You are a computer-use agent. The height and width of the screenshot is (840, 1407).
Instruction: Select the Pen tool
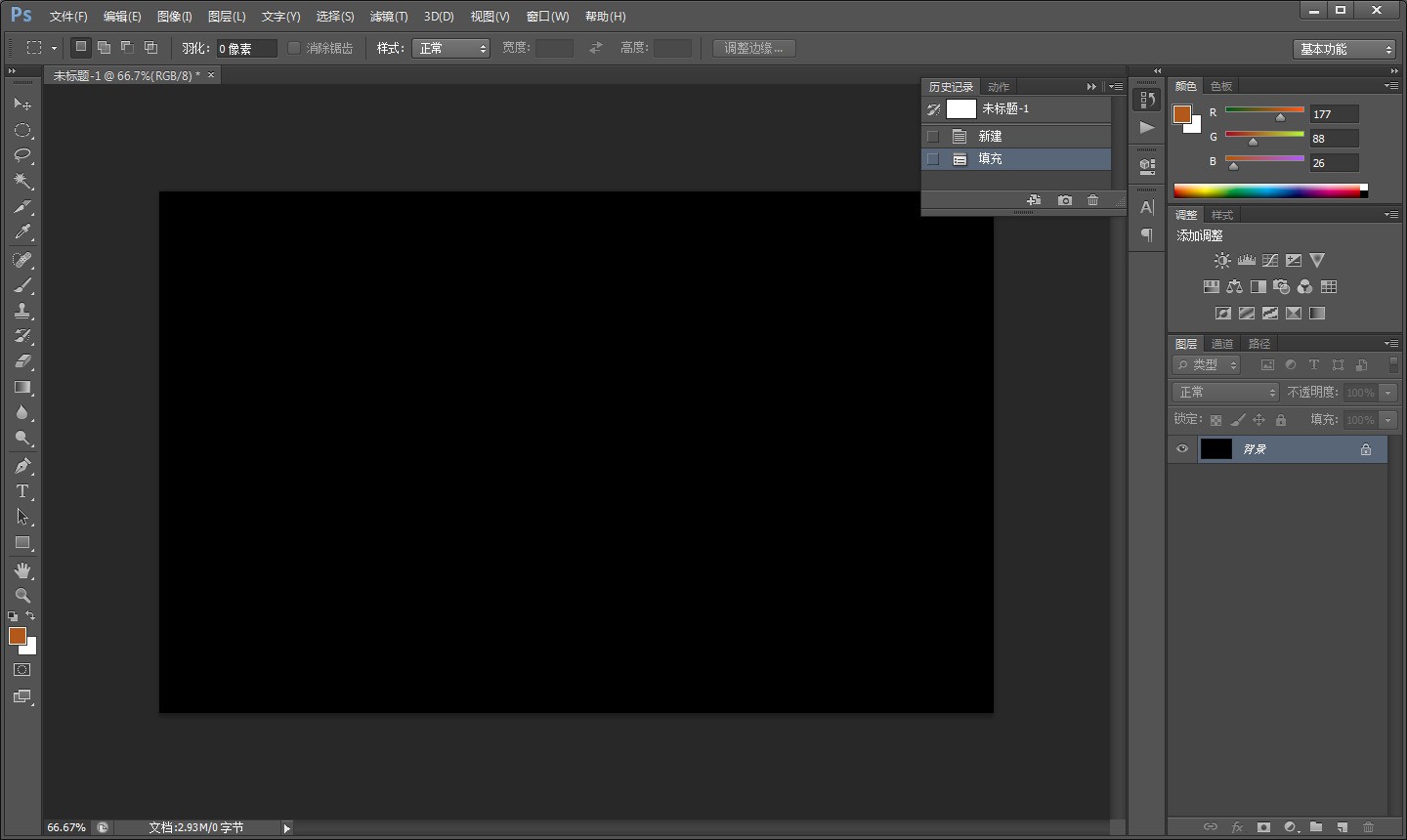click(x=22, y=466)
